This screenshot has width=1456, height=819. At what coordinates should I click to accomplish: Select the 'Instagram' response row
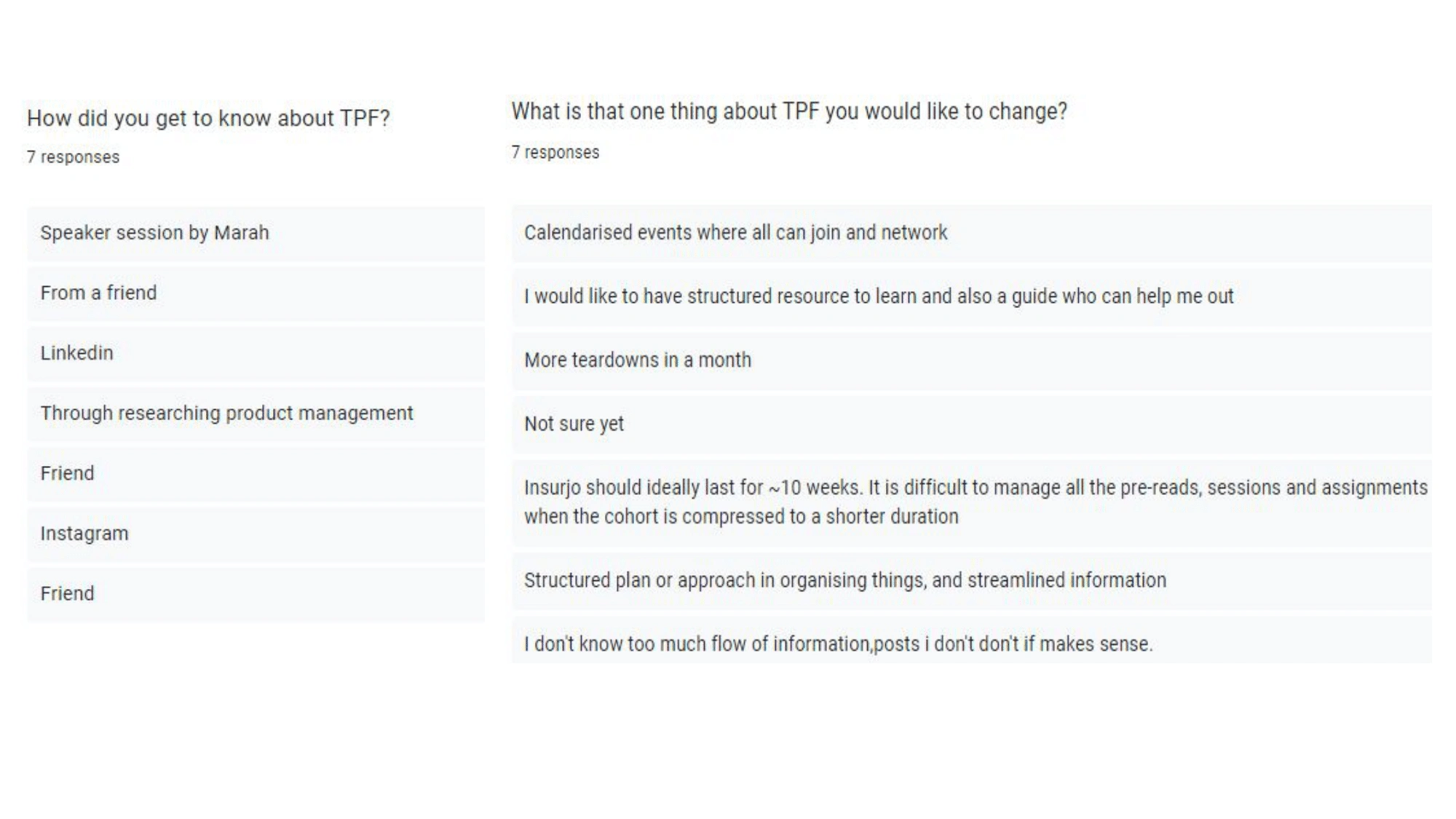pyautogui.click(x=256, y=534)
